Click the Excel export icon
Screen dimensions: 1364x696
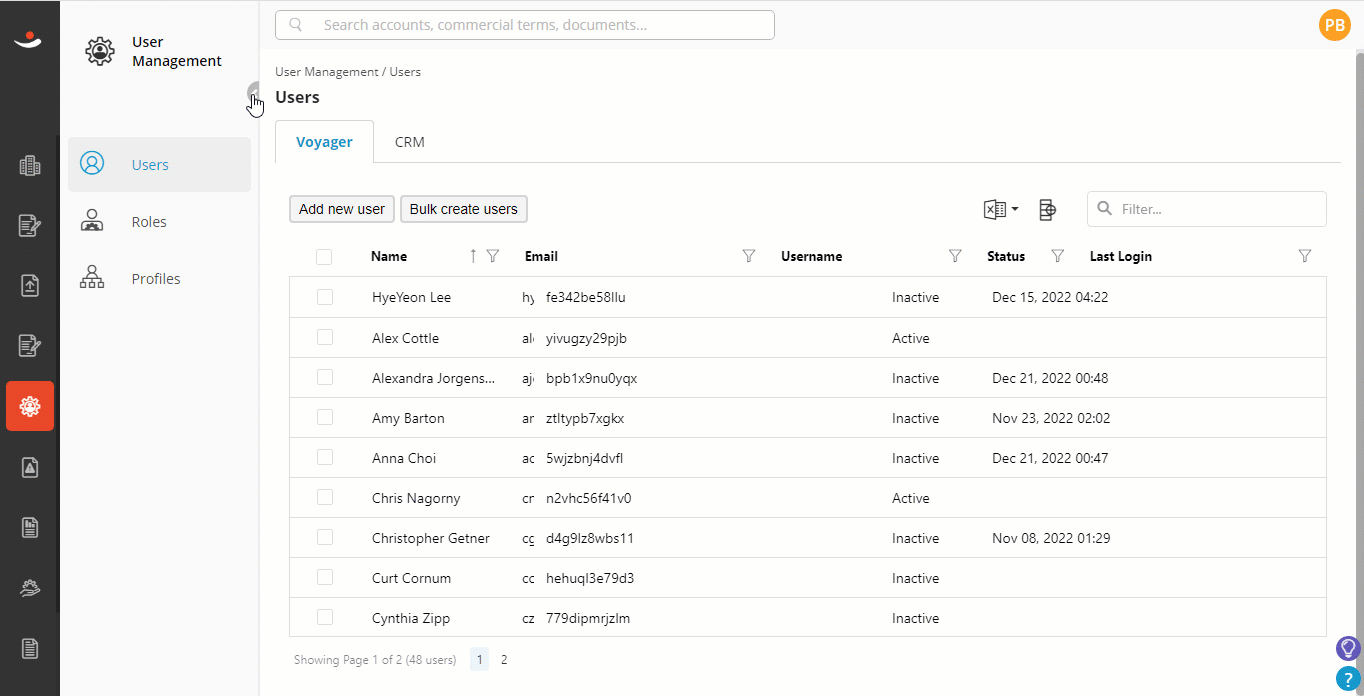[995, 209]
